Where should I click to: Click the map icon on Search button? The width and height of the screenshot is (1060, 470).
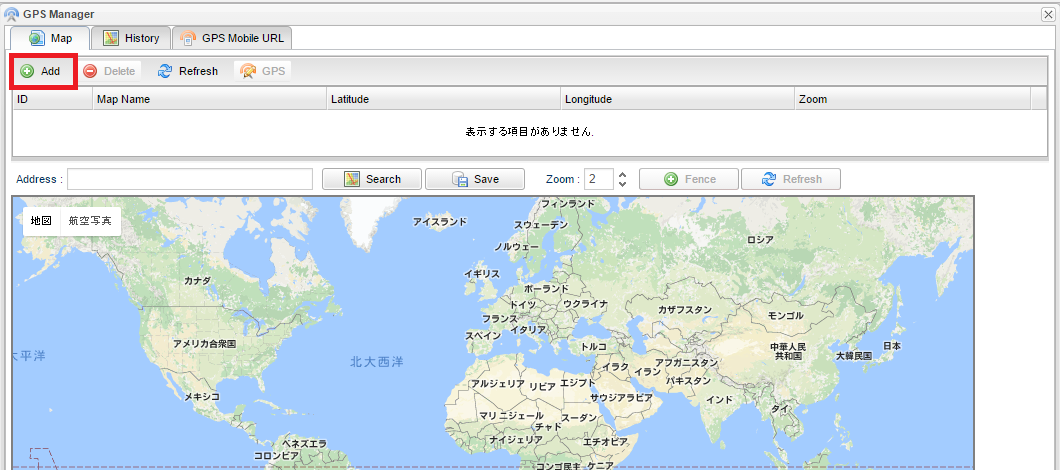tap(352, 179)
